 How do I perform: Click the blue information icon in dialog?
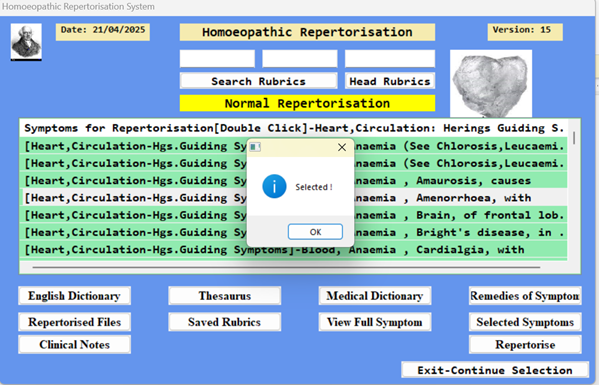coord(274,186)
